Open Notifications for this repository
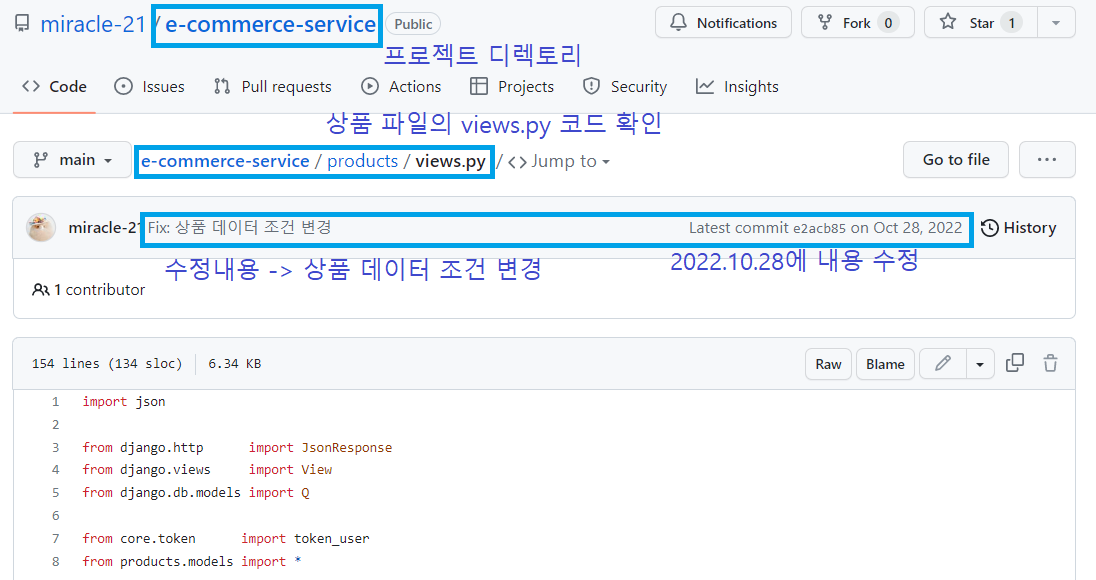1096x580 pixels. pyautogui.click(x=723, y=23)
